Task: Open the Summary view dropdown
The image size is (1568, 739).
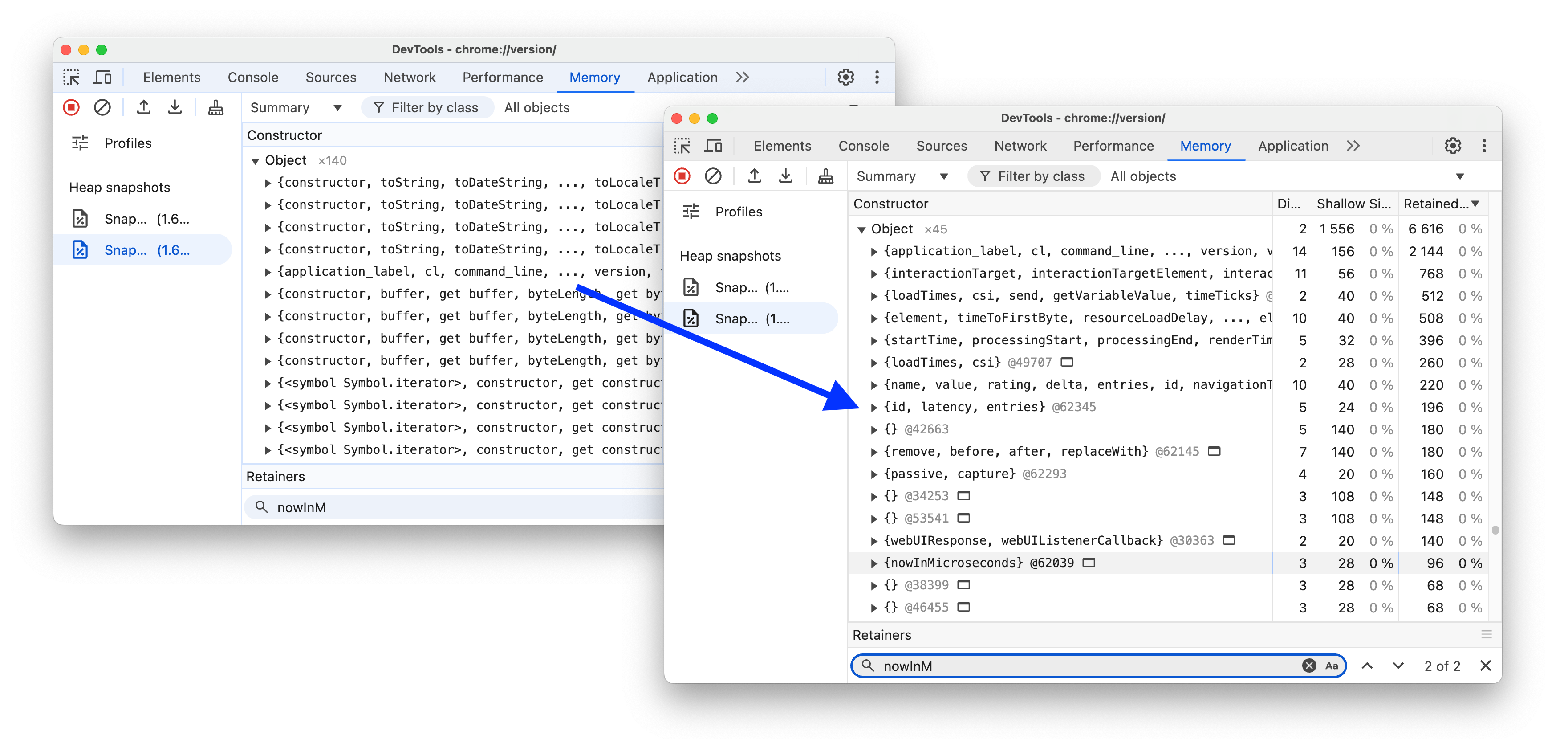Action: coord(901,176)
